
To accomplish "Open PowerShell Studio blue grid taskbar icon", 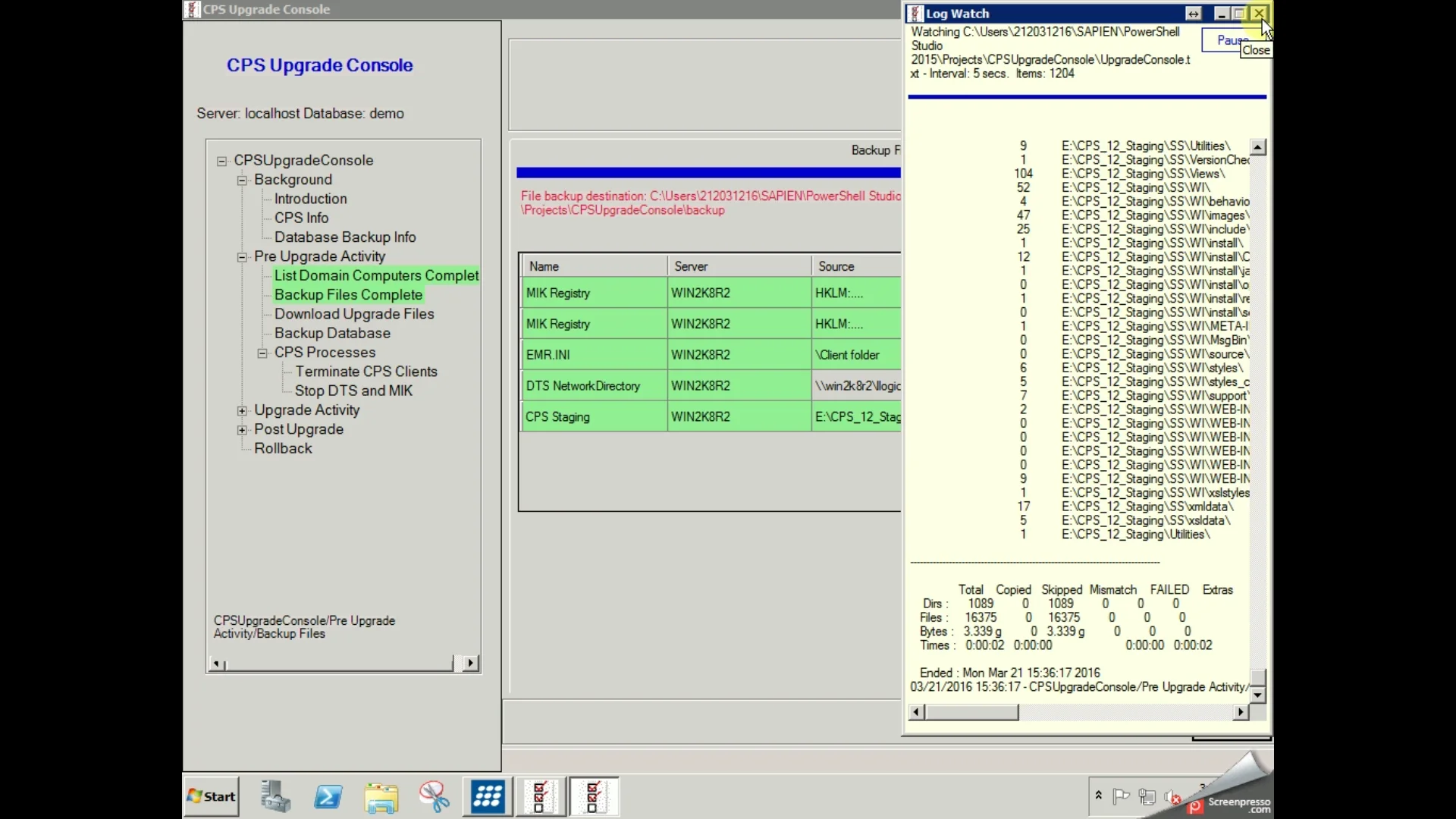I will pyautogui.click(x=488, y=796).
